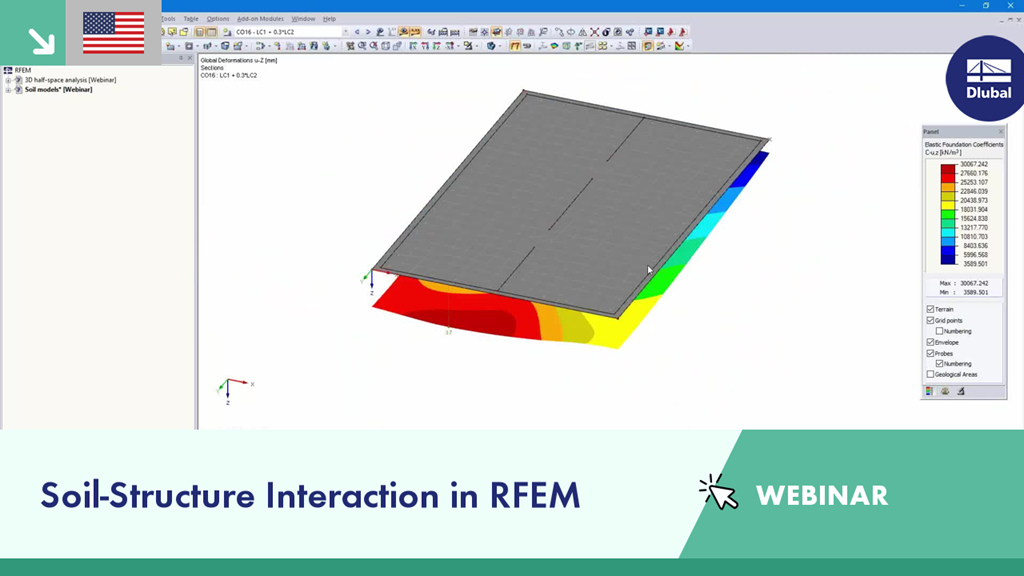Screen dimensions: 1024x576
Task: Click the black sphere icon in top toolbar
Action: [x=606, y=31]
